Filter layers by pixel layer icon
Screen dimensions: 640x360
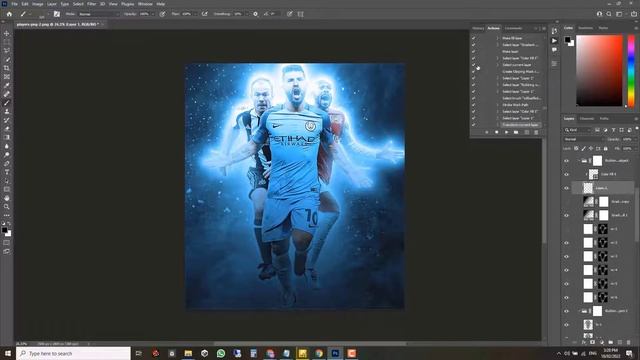coord(597,130)
